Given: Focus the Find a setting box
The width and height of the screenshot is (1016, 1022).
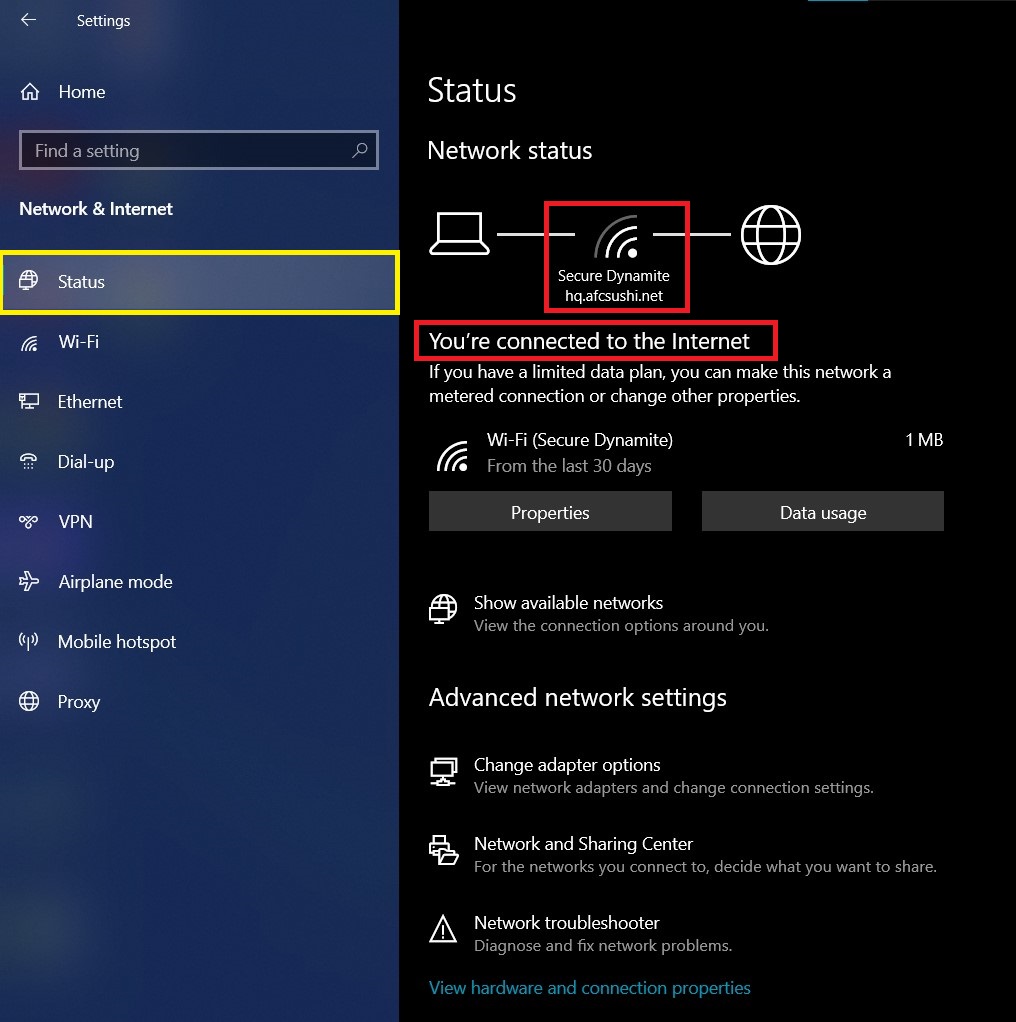Looking at the screenshot, I should coord(199,151).
